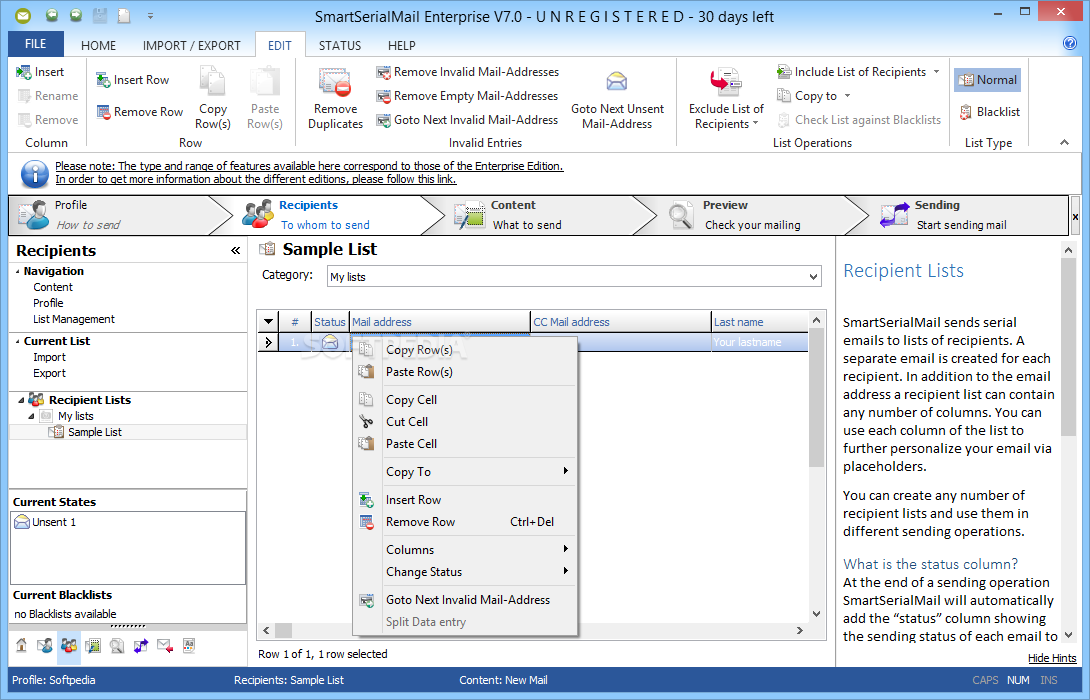Viewport: 1090px width, 700px height.
Task: Click Insert column icon in ribbon
Action: click(x=23, y=72)
